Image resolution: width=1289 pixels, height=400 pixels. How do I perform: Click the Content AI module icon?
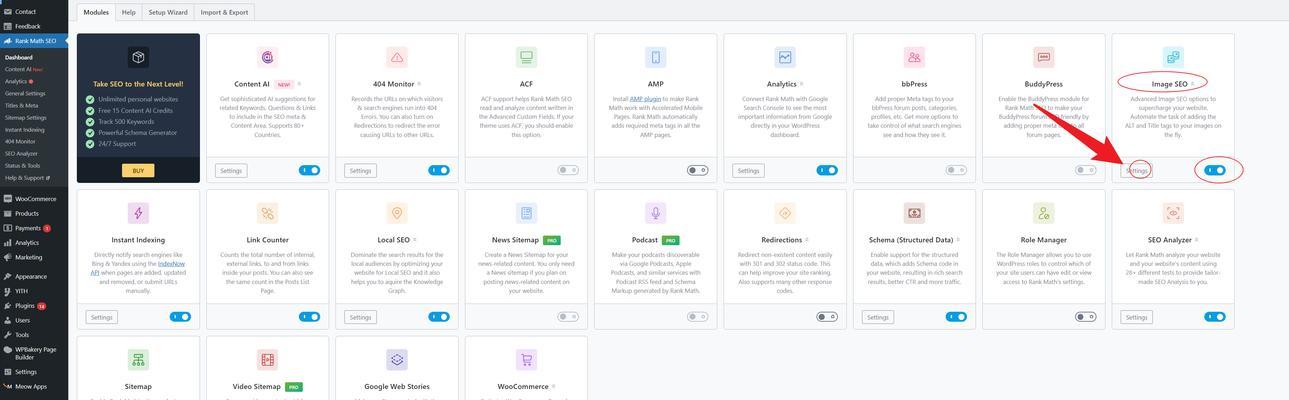267,57
